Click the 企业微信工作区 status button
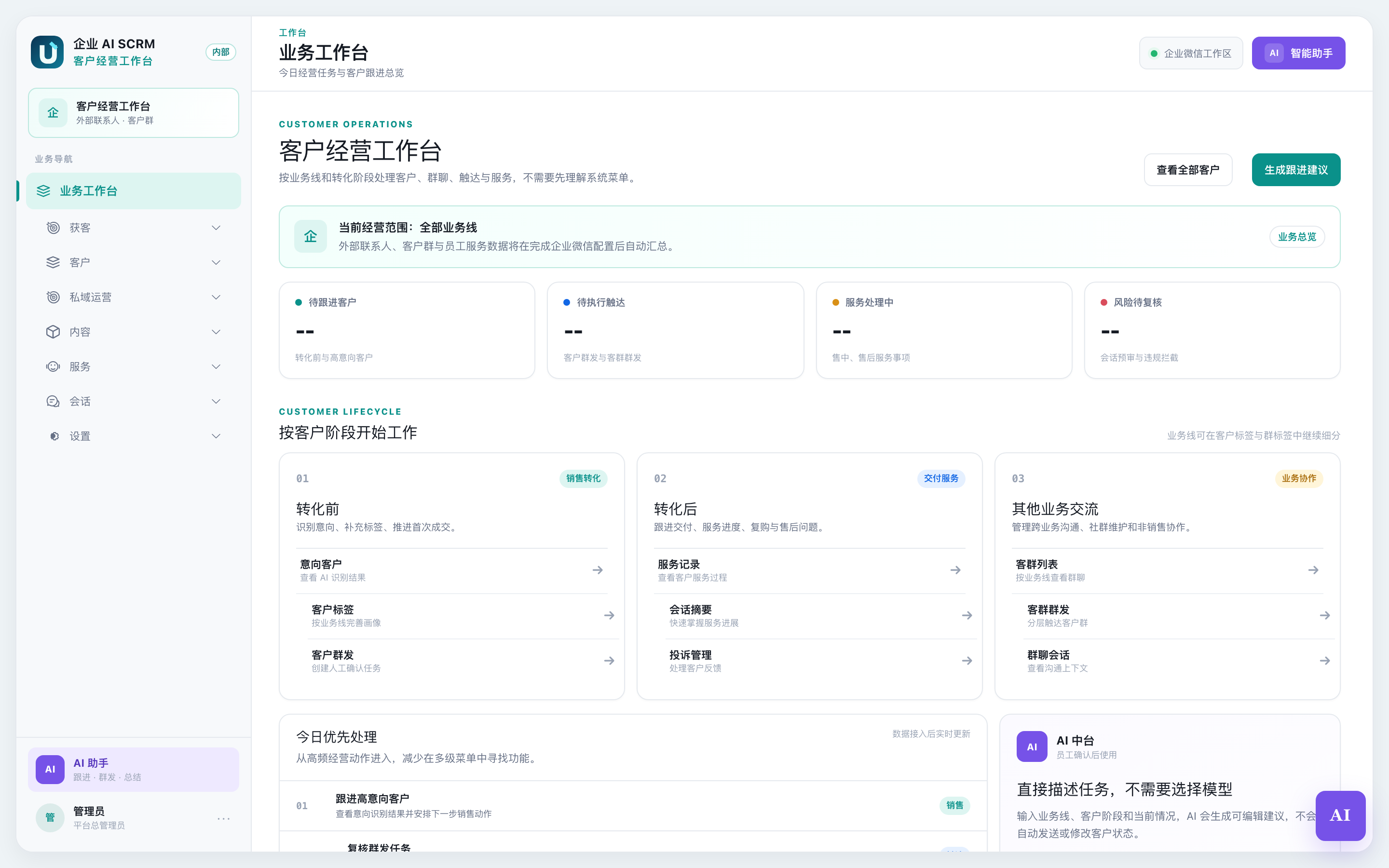 1190,53
